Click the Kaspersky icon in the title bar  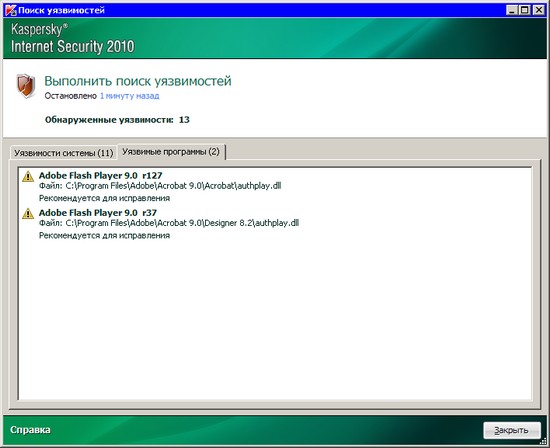click(x=11, y=10)
